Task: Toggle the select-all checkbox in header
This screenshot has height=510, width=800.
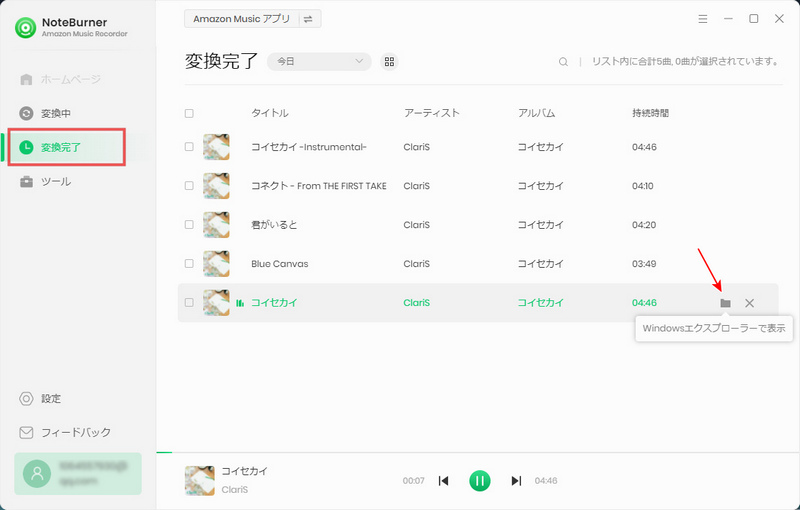Action: 189,113
